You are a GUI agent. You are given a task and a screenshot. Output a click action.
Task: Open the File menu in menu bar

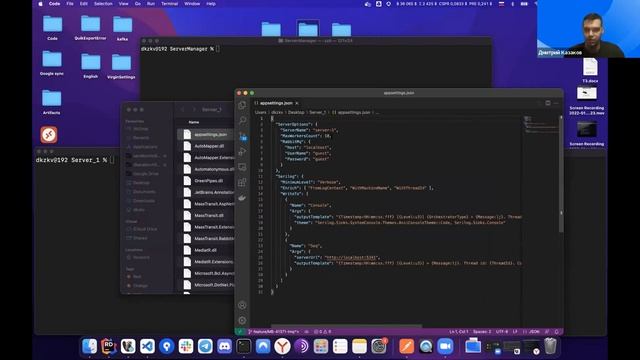[x=70, y=4]
